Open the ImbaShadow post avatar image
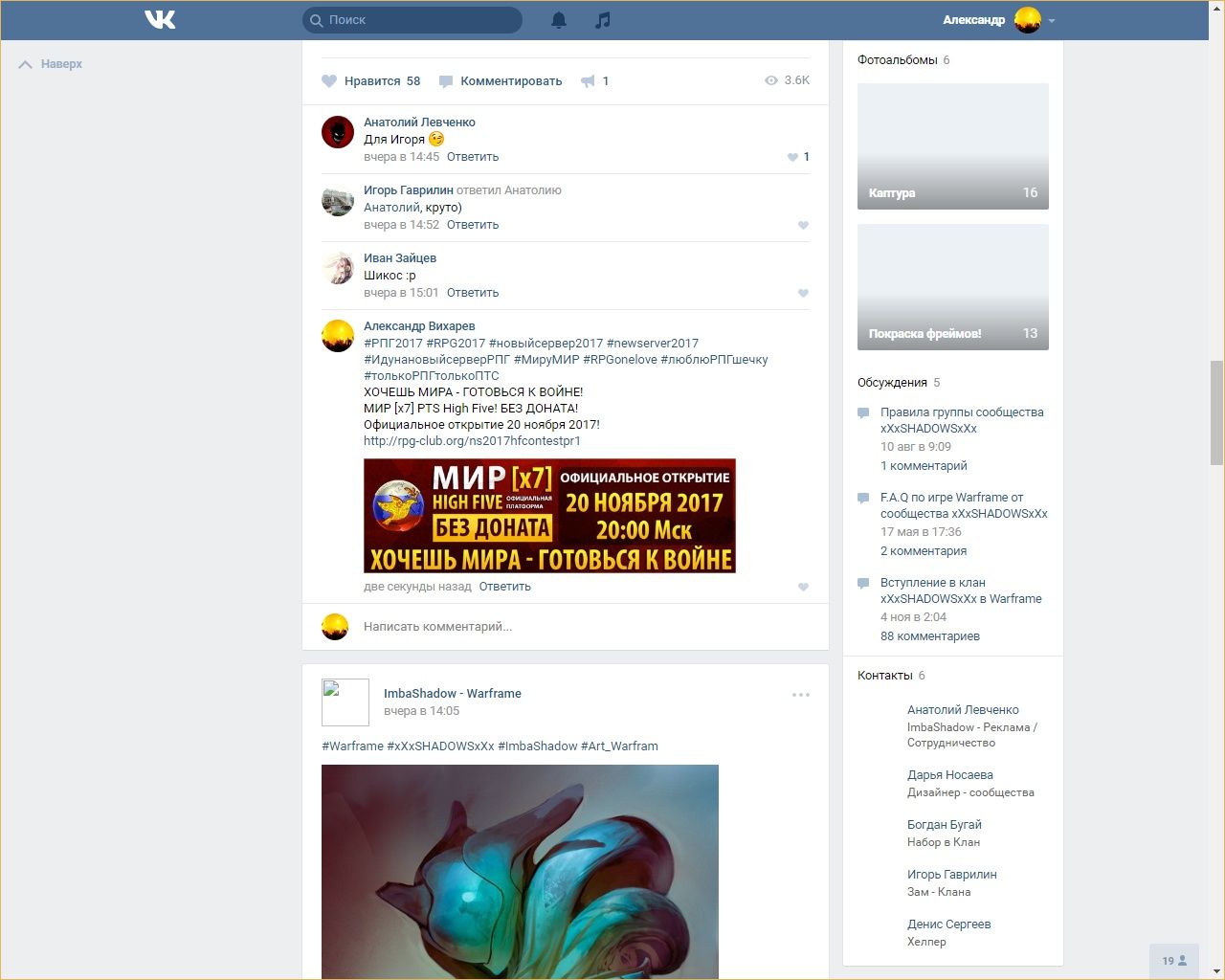 pyautogui.click(x=345, y=702)
